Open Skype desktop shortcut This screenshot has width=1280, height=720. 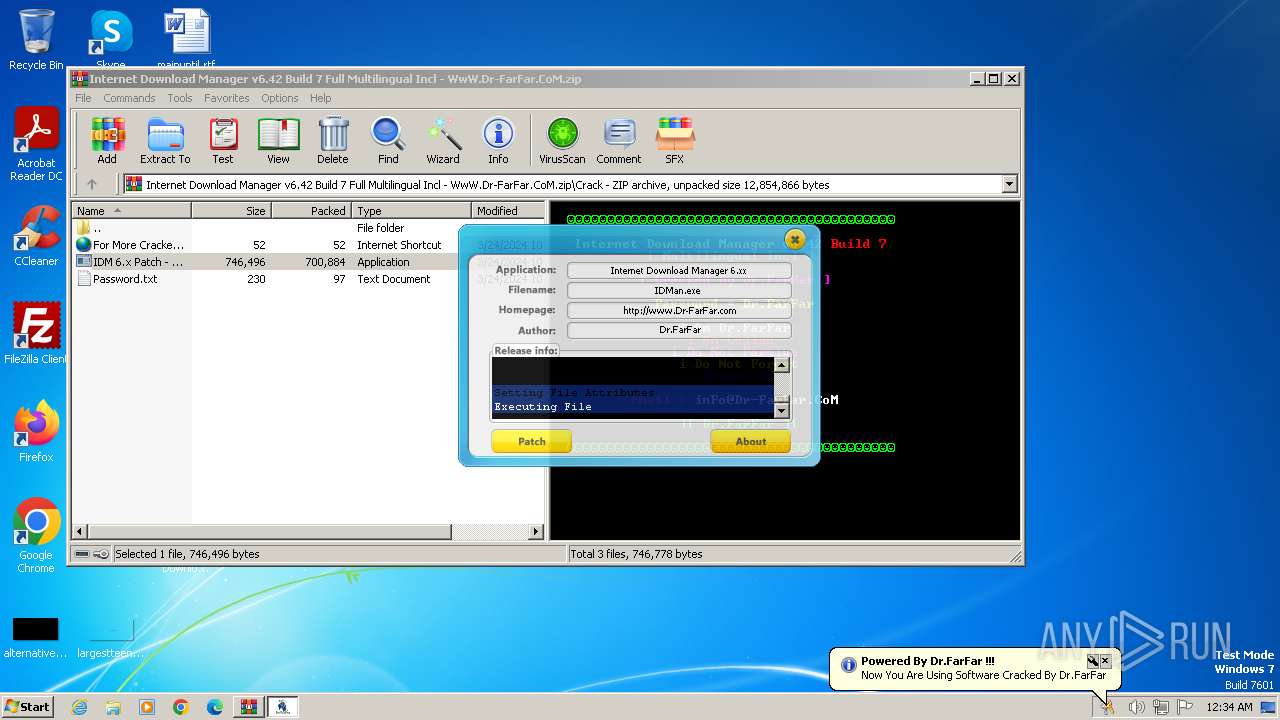click(110, 38)
